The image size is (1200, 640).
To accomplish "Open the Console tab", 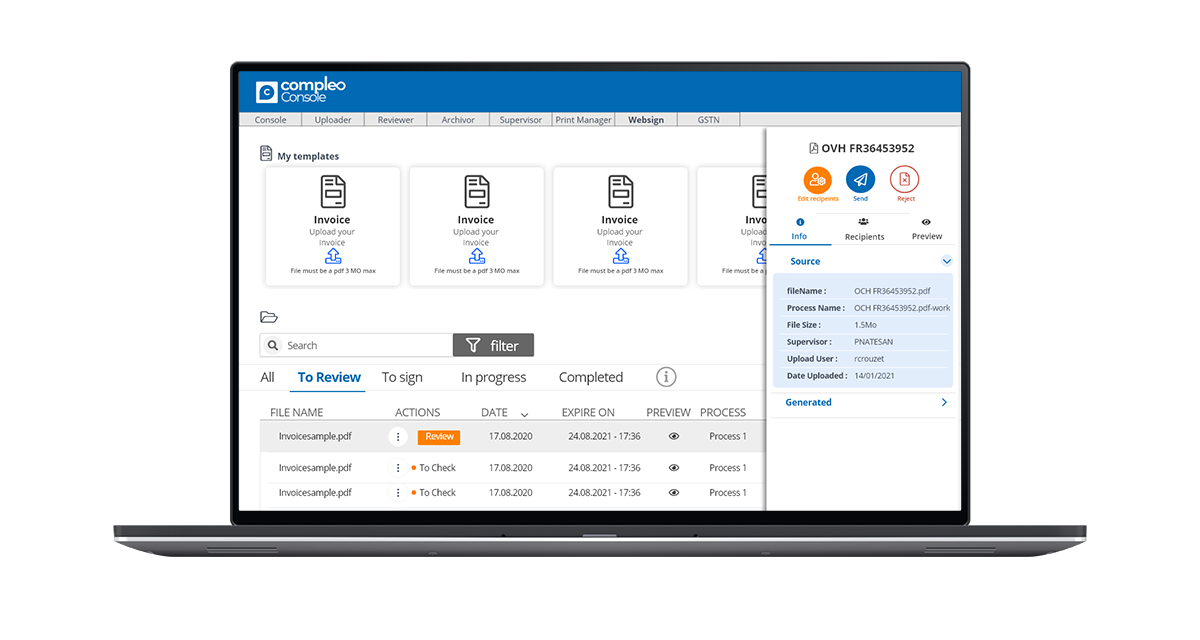I will (270, 120).
